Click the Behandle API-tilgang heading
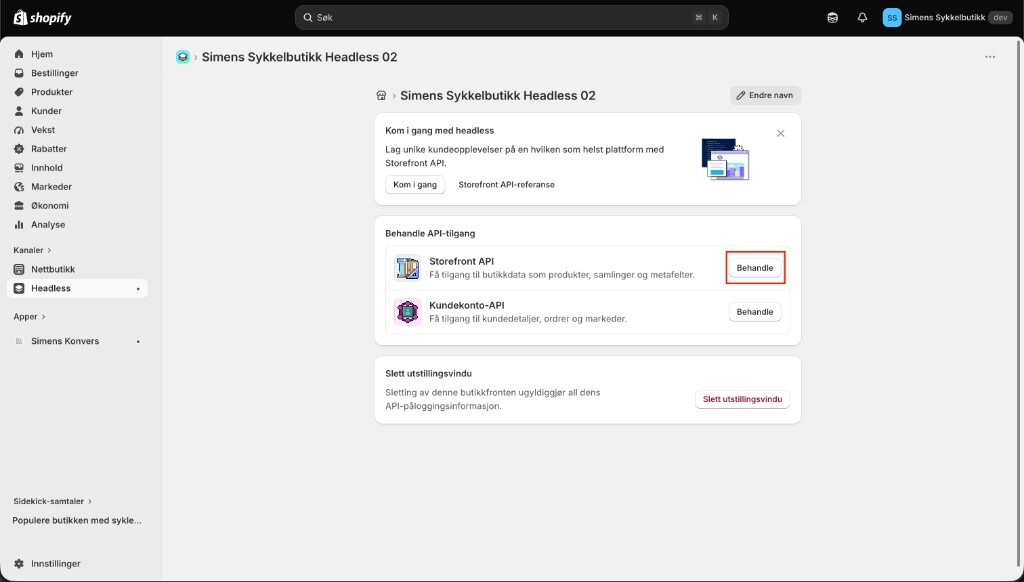This screenshot has height=582, width=1024. pos(430,233)
